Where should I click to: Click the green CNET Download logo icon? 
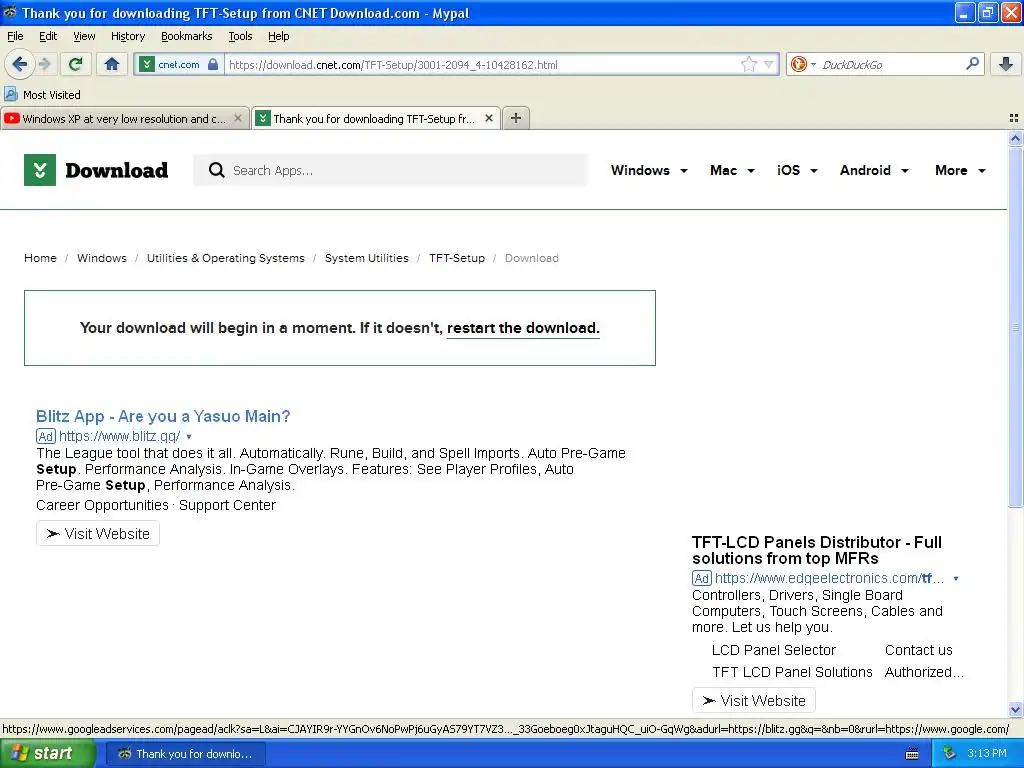pyautogui.click(x=40, y=170)
